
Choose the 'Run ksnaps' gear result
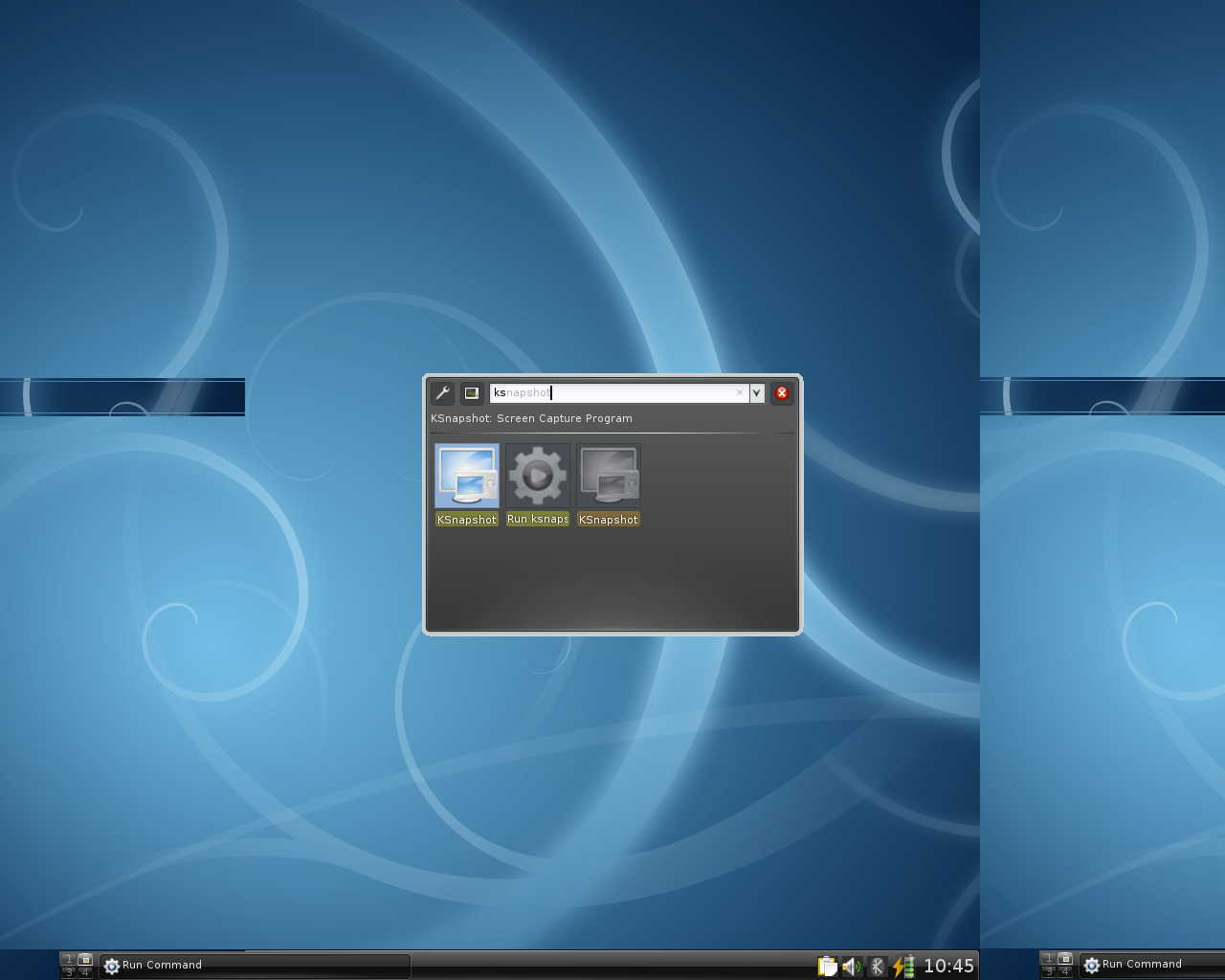tap(538, 485)
